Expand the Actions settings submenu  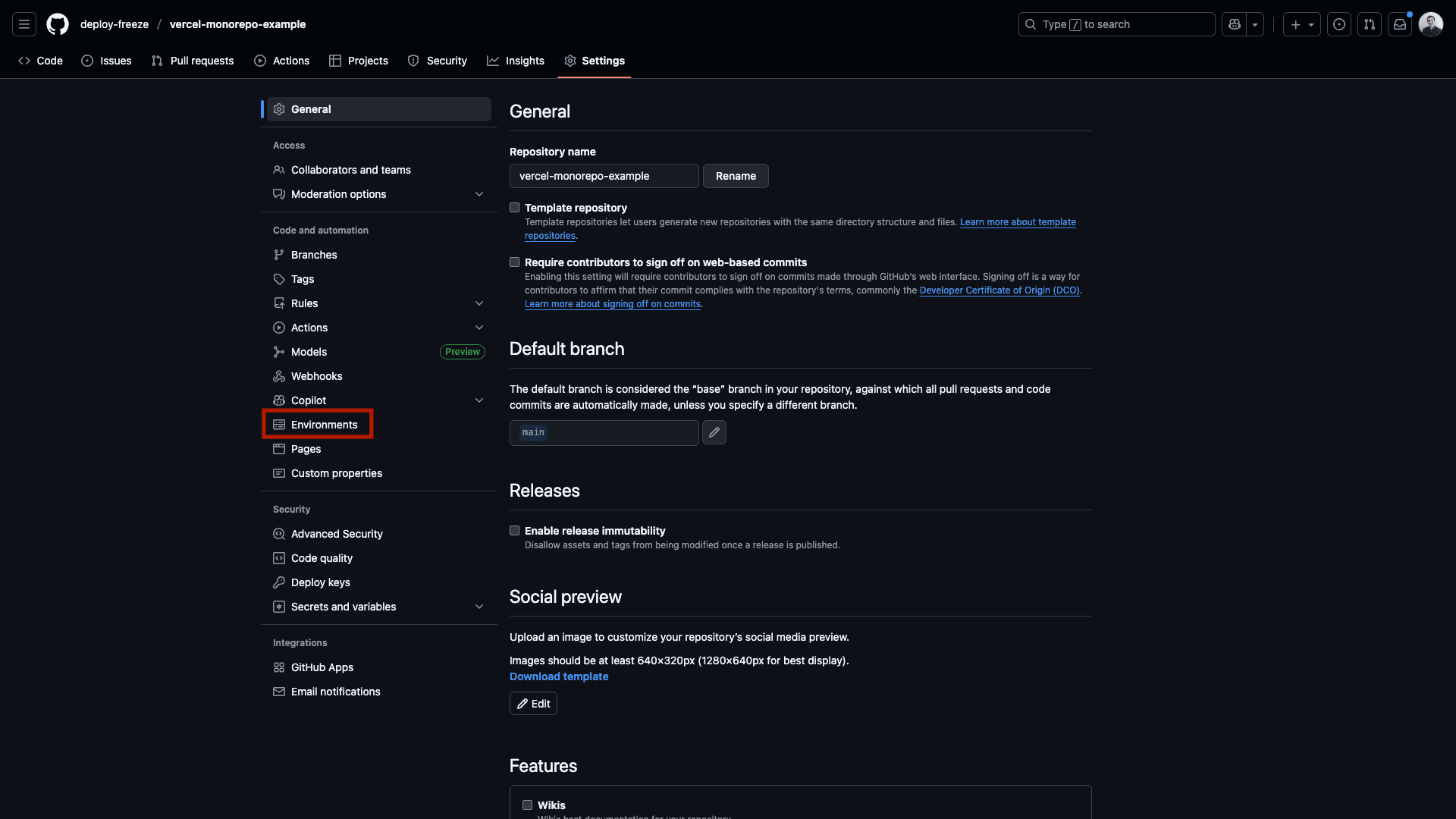tap(480, 327)
